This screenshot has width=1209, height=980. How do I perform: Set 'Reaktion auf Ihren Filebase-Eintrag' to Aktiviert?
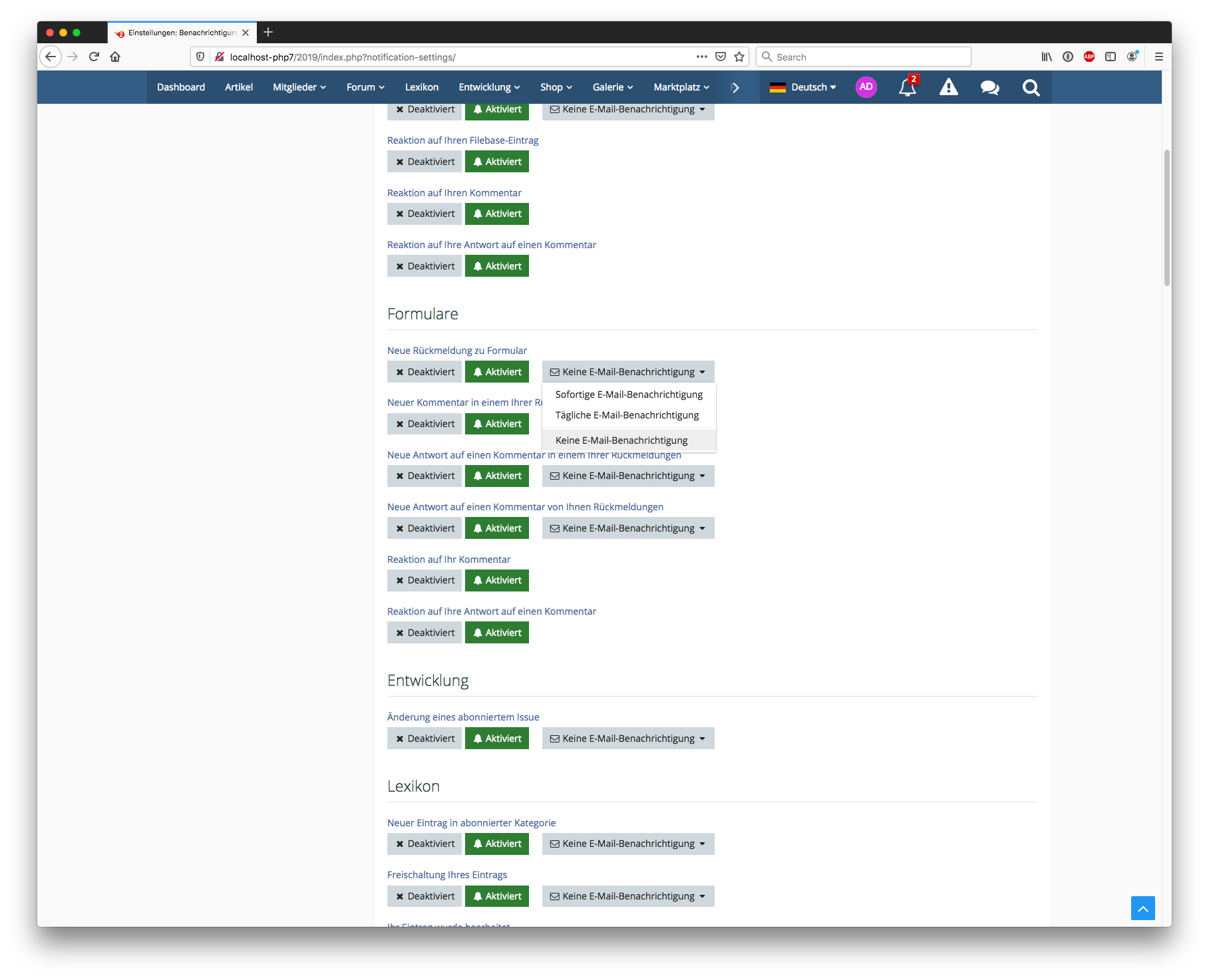(497, 162)
